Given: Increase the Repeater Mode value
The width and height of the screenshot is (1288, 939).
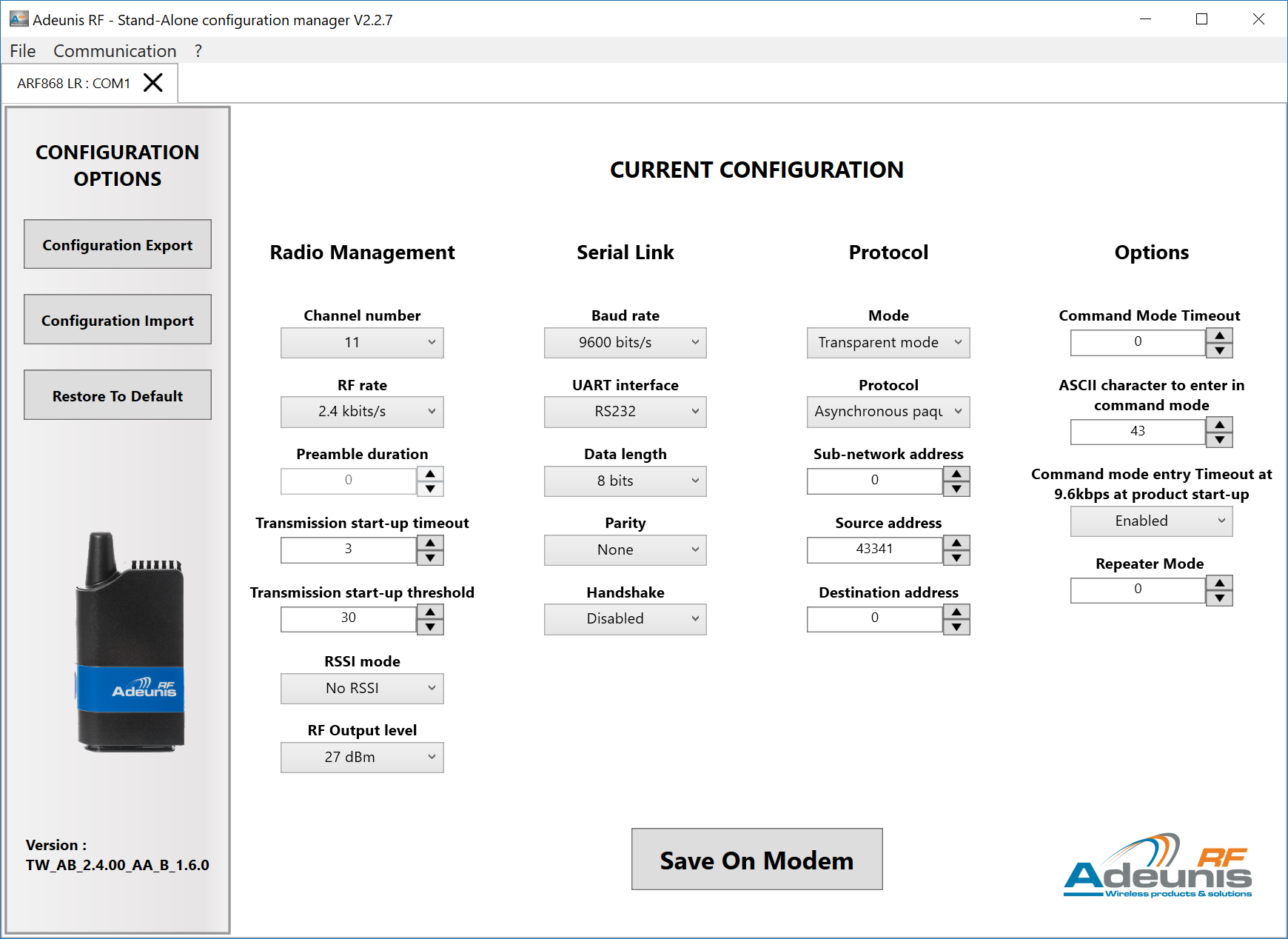Looking at the screenshot, I should tap(1219, 583).
